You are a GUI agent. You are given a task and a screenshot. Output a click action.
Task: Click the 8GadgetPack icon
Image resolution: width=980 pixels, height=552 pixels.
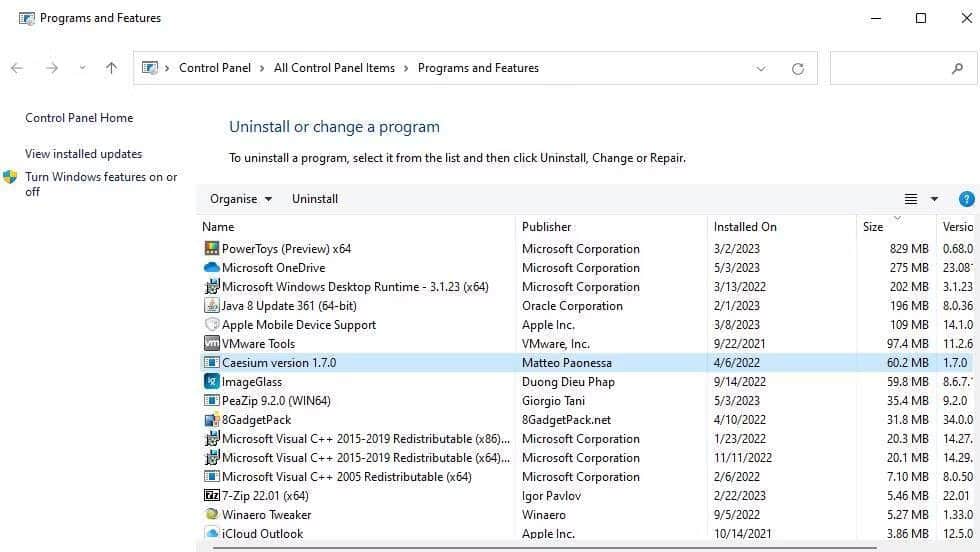(212, 419)
